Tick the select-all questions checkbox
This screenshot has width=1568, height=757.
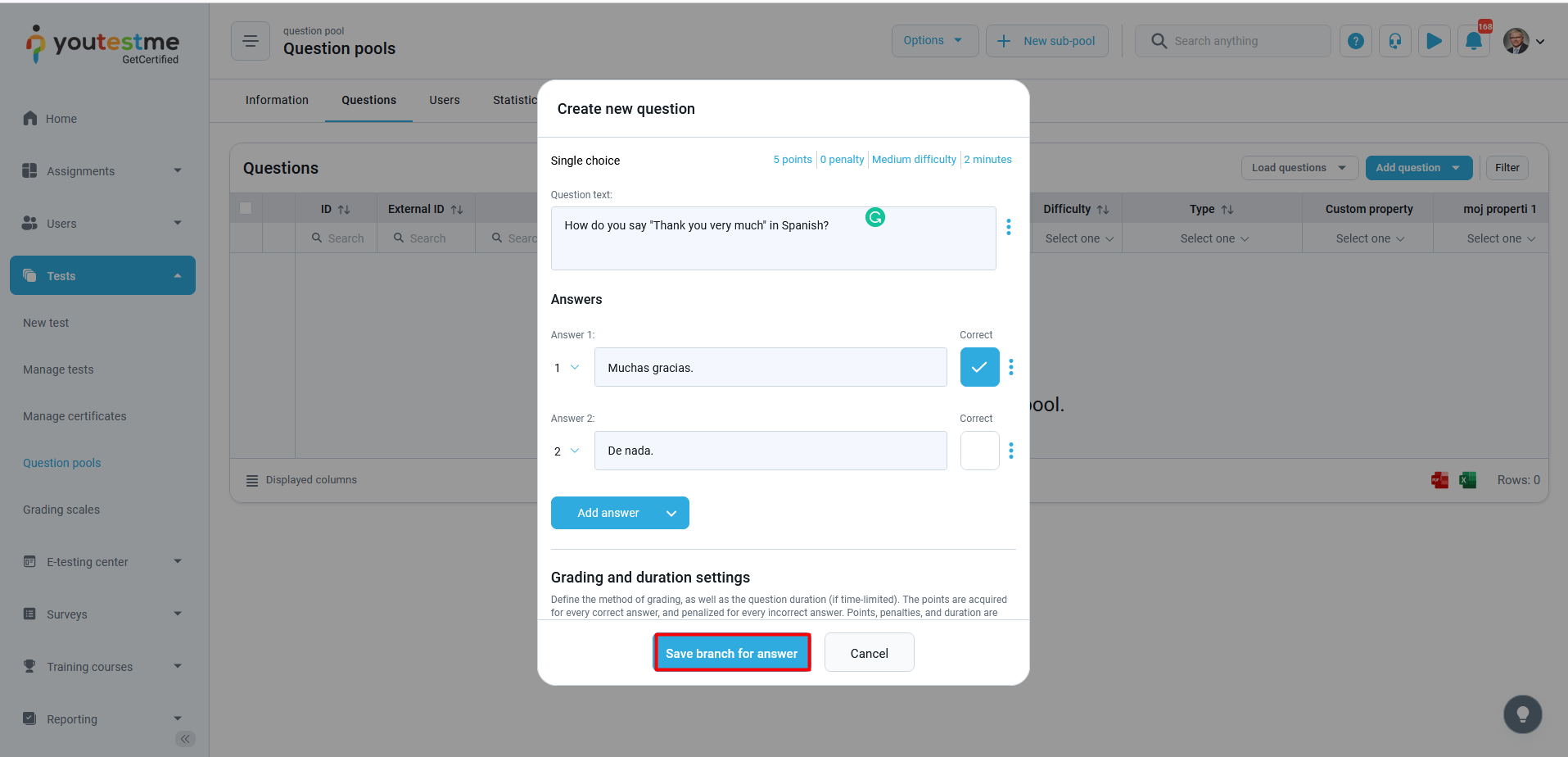(x=246, y=208)
